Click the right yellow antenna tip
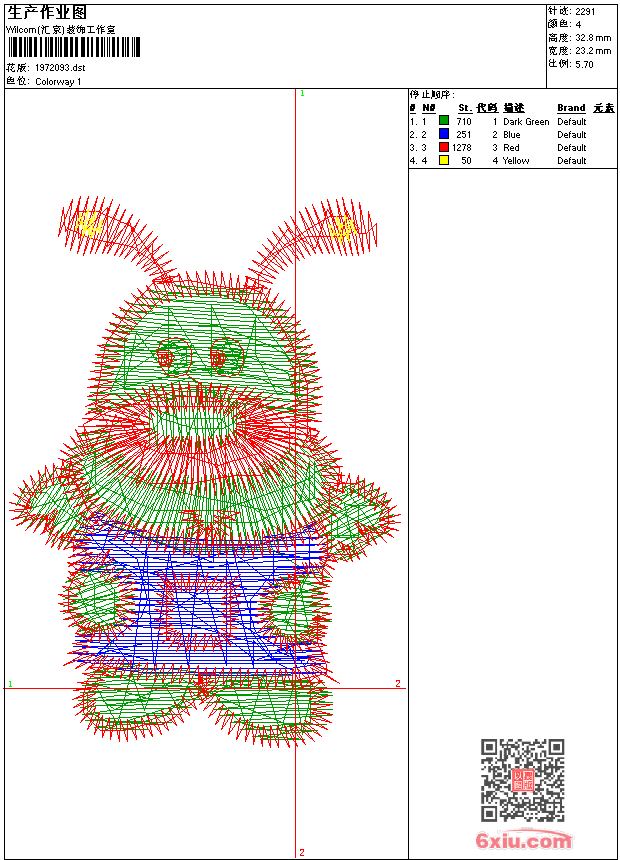620x860 pixels. pyautogui.click(x=342, y=228)
